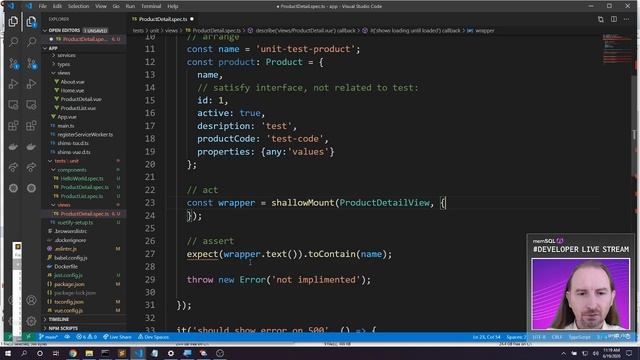The height and width of the screenshot is (360, 640).
Task: Click the CRLF line ending indicator
Action: click(x=556, y=337)
